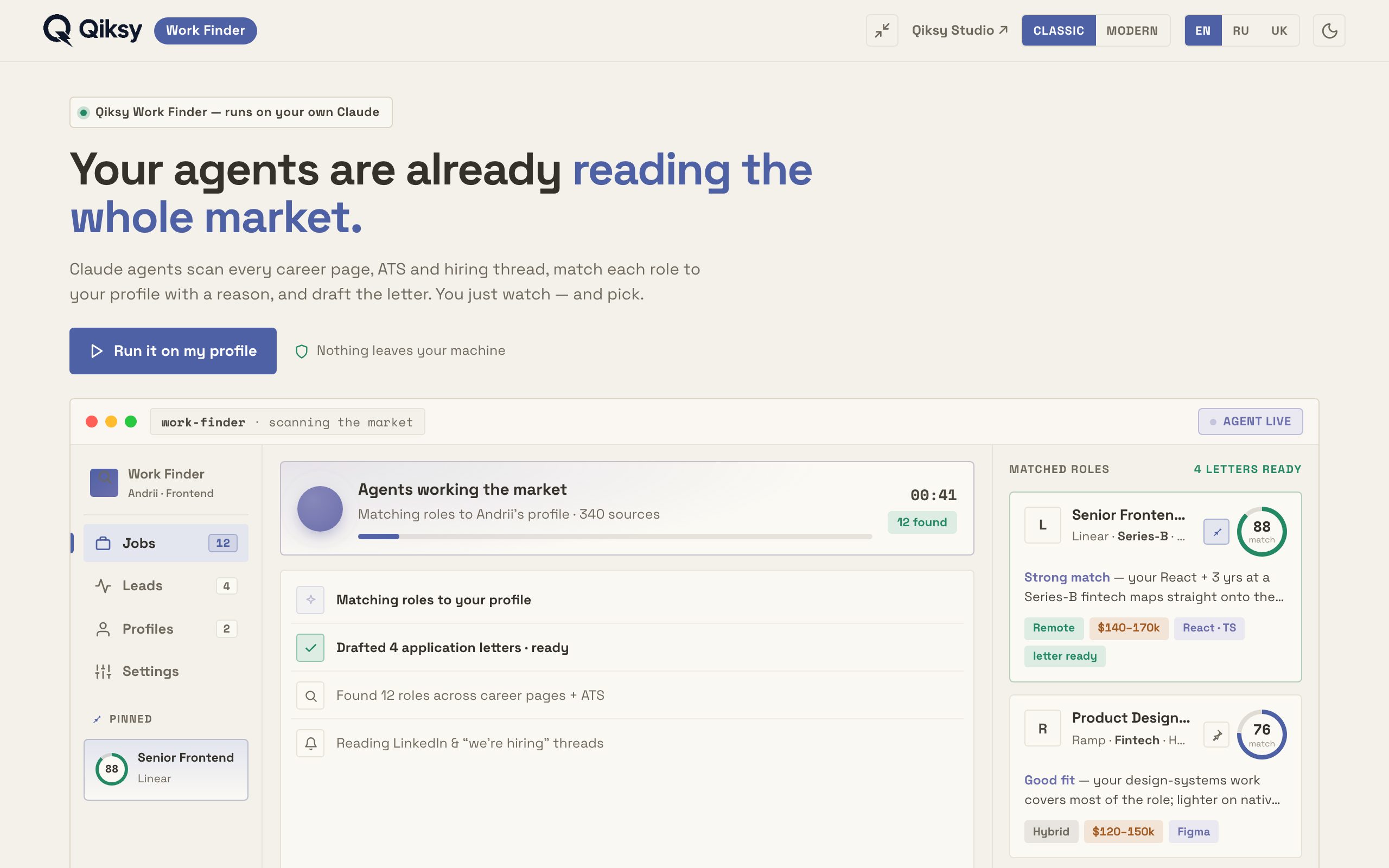This screenshot has height=868, width=1389.
Task: Click the briefcase icon for Jobs
Action: [103, 543]
